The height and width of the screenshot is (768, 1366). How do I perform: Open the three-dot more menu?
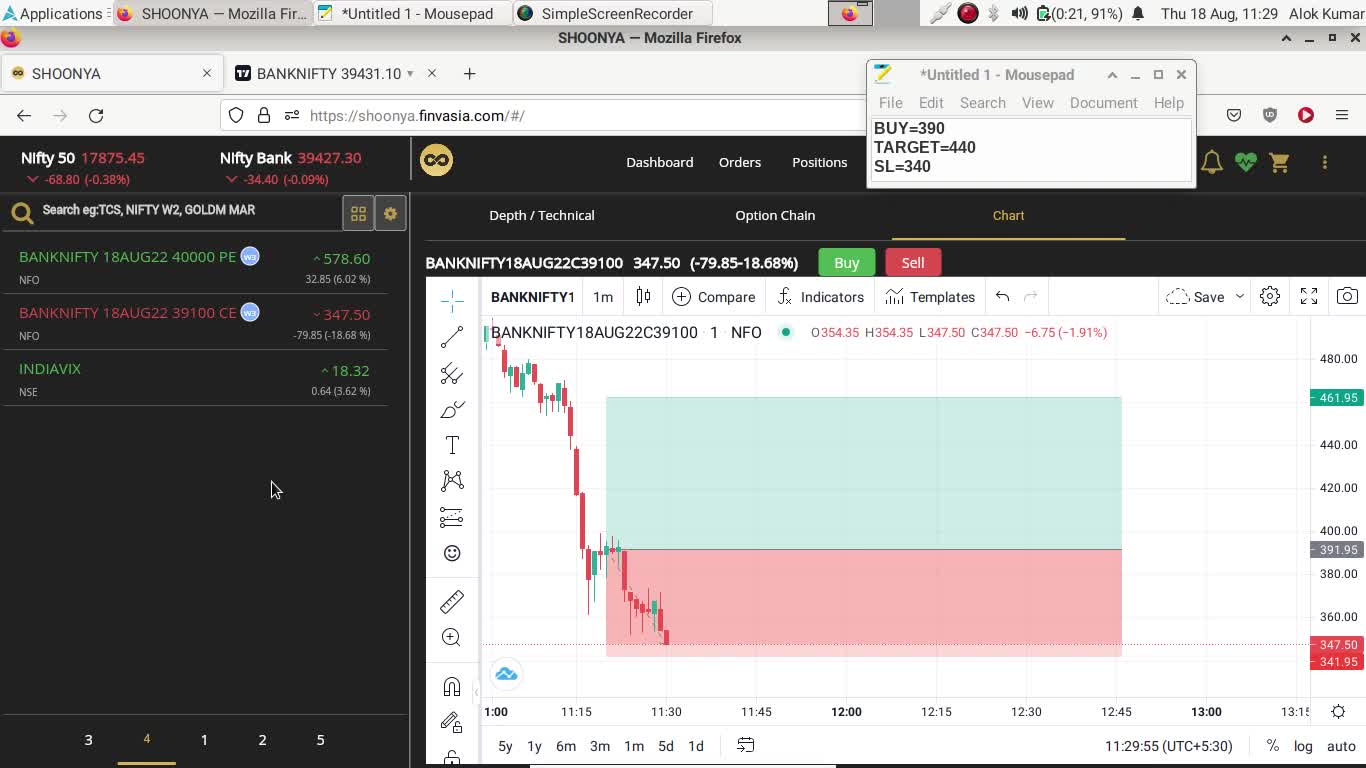[x=1324, y=162]
